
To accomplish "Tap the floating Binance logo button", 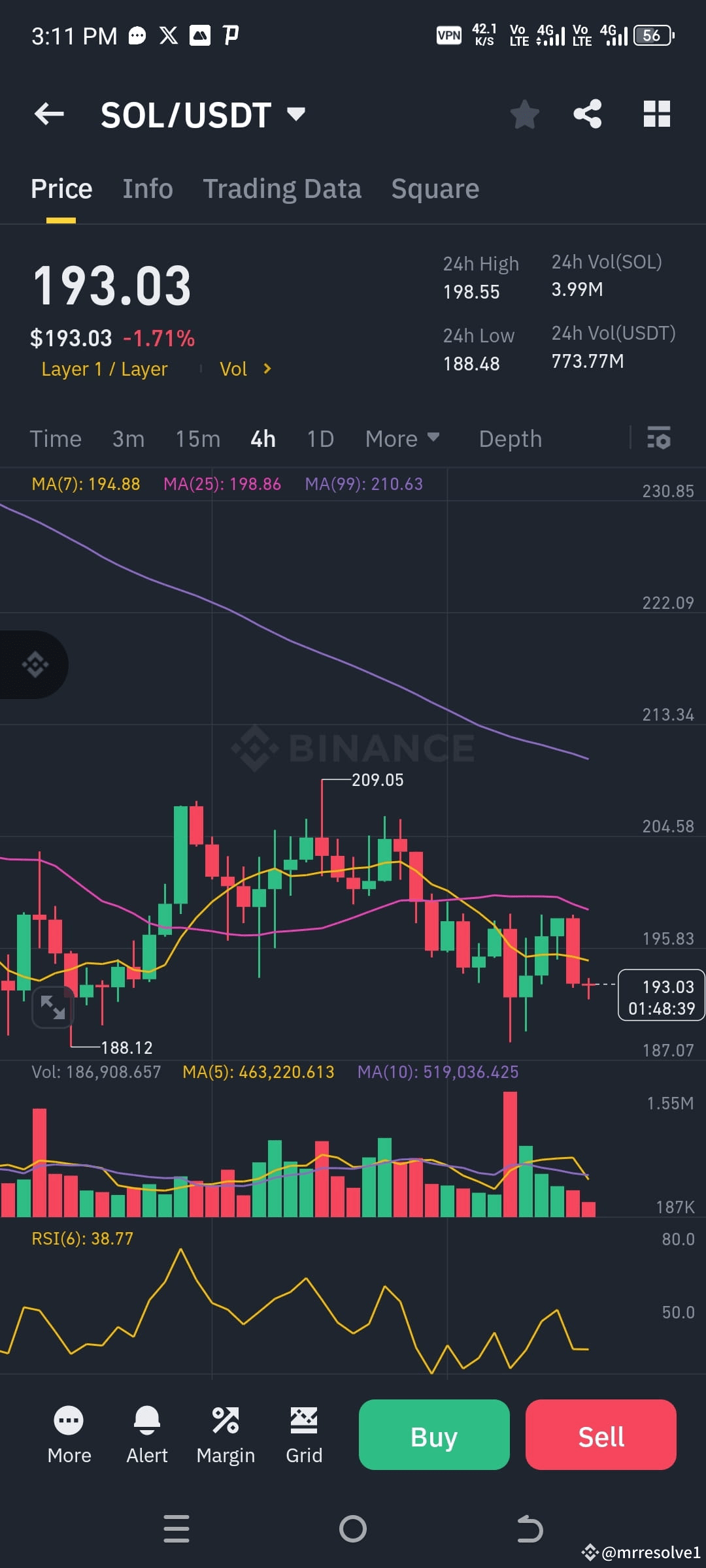I will coord(36,664).
